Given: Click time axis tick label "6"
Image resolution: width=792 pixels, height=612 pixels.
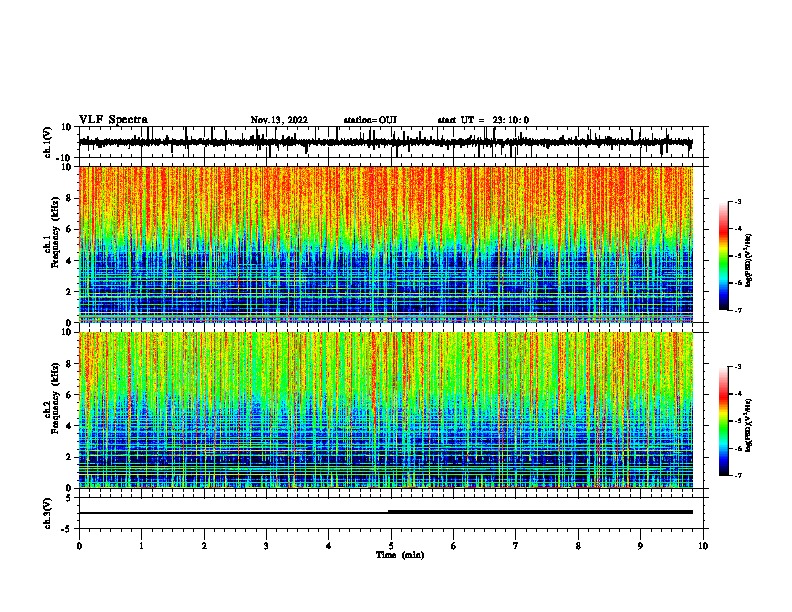Looking at the screenshot, I should pos(454,546).
